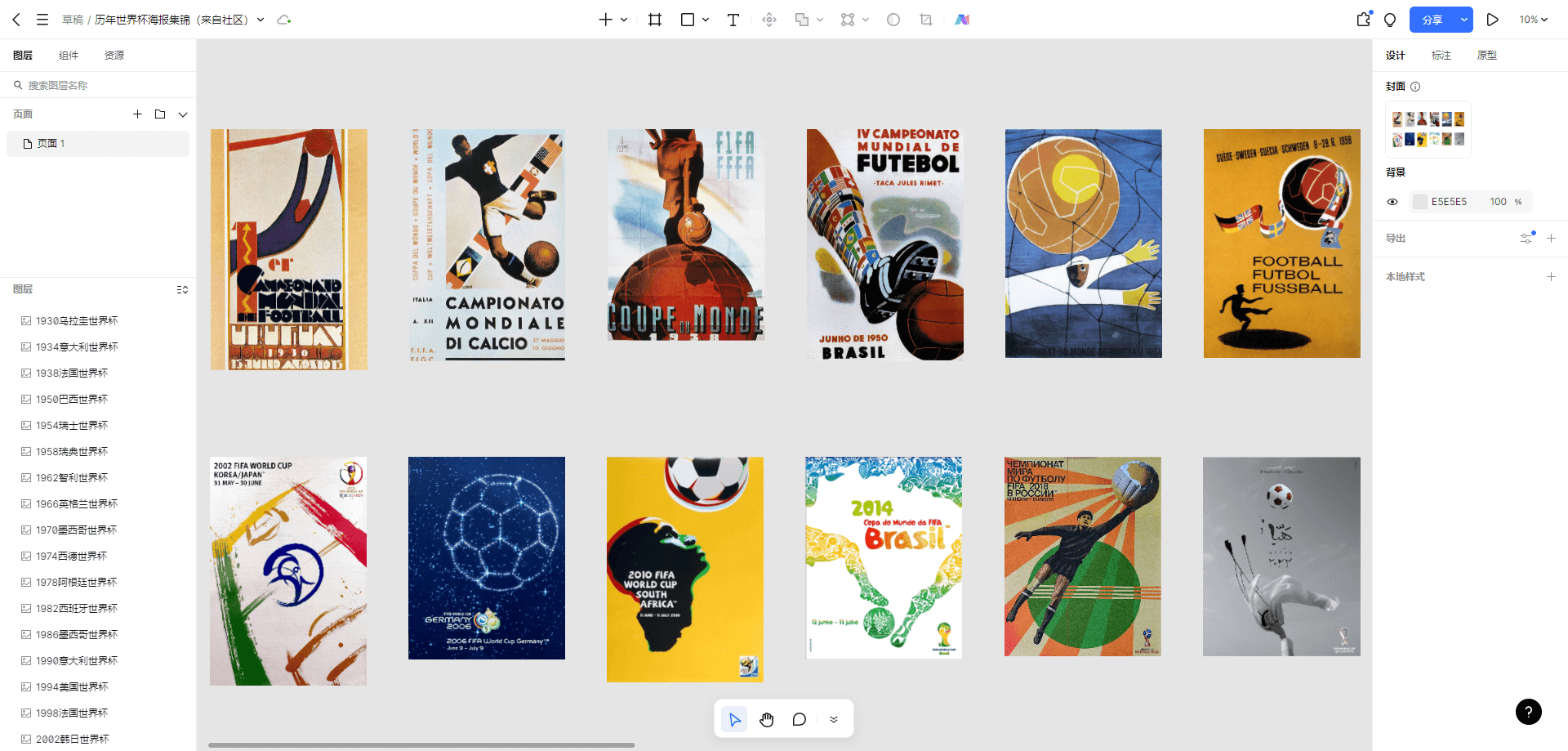This screenshot has height=751, width=1568.
Task: Select the rectangle shape tool
Action: click(688, 20)
